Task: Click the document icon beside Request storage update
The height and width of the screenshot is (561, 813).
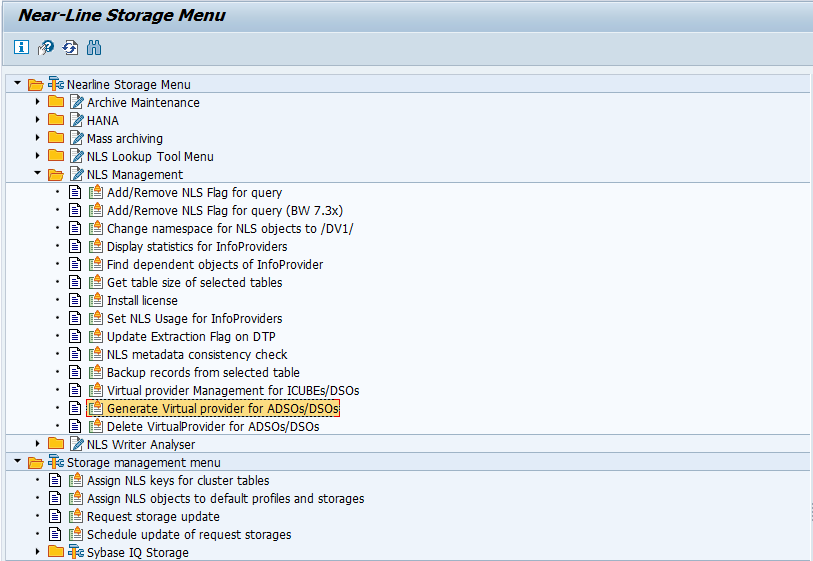Action: point(55,516)
